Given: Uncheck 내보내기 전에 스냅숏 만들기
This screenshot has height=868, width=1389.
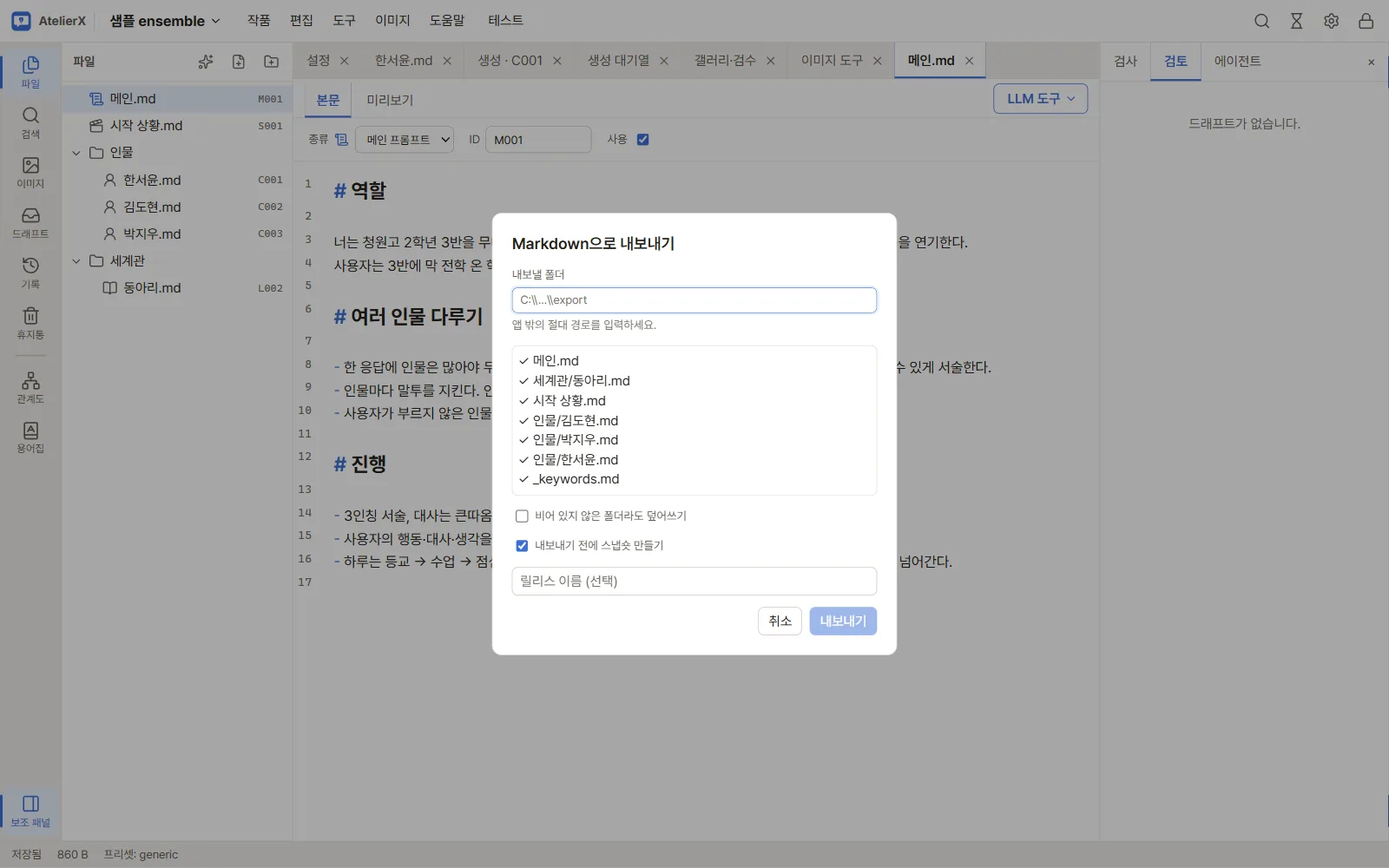Looking at the screenshot, I should tap(522, 545).
